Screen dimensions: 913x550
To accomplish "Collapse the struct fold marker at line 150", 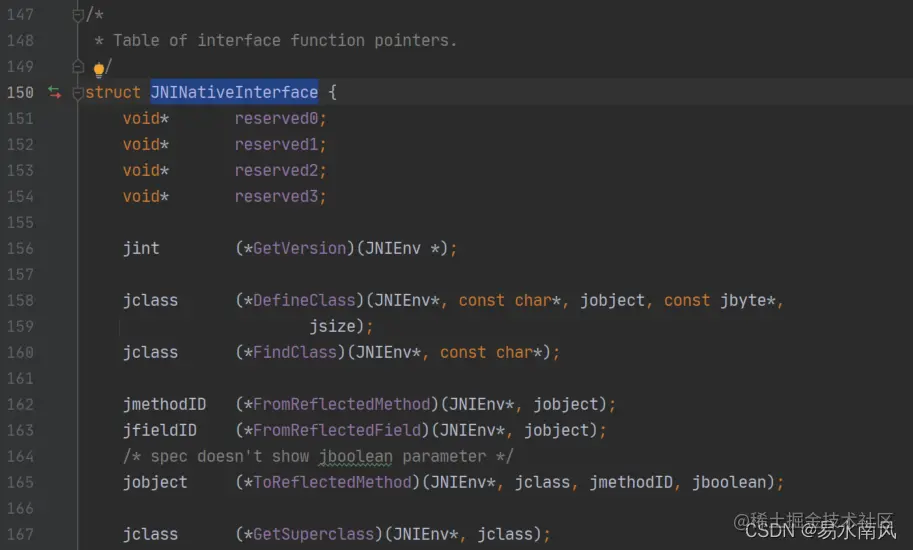I will point(77,93).
